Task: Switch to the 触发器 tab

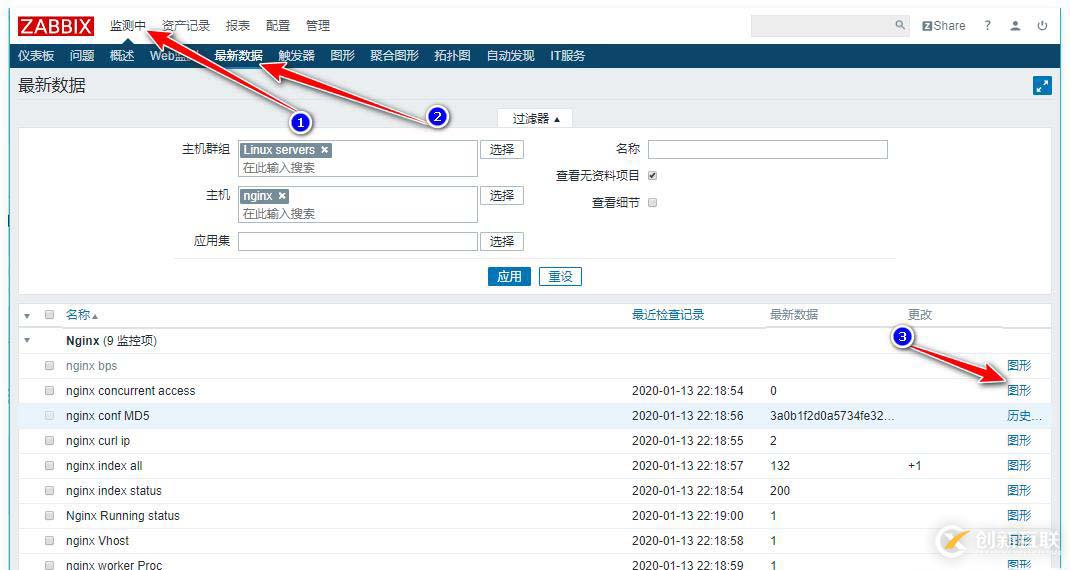Action: pyautogui.click(x=297, y=56)
